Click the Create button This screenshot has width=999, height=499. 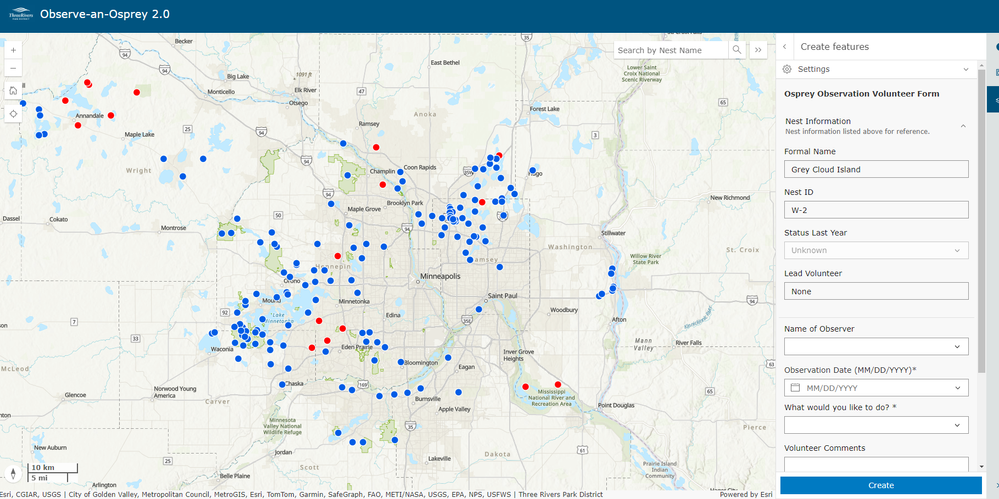880,485
